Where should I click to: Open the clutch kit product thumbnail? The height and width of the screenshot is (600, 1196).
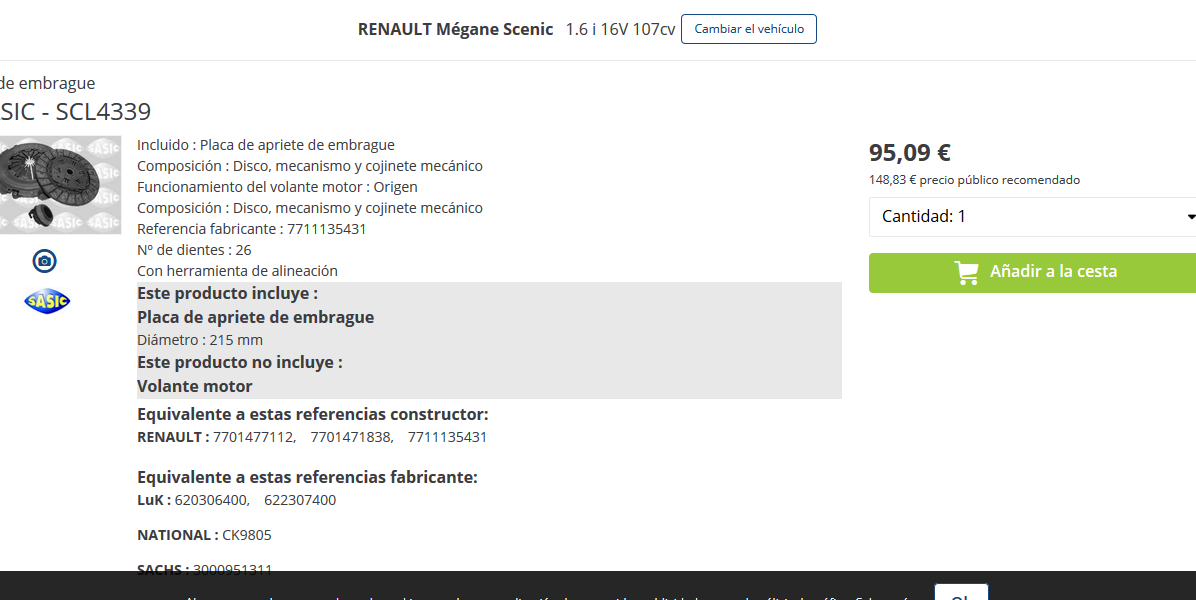(60, 184)
